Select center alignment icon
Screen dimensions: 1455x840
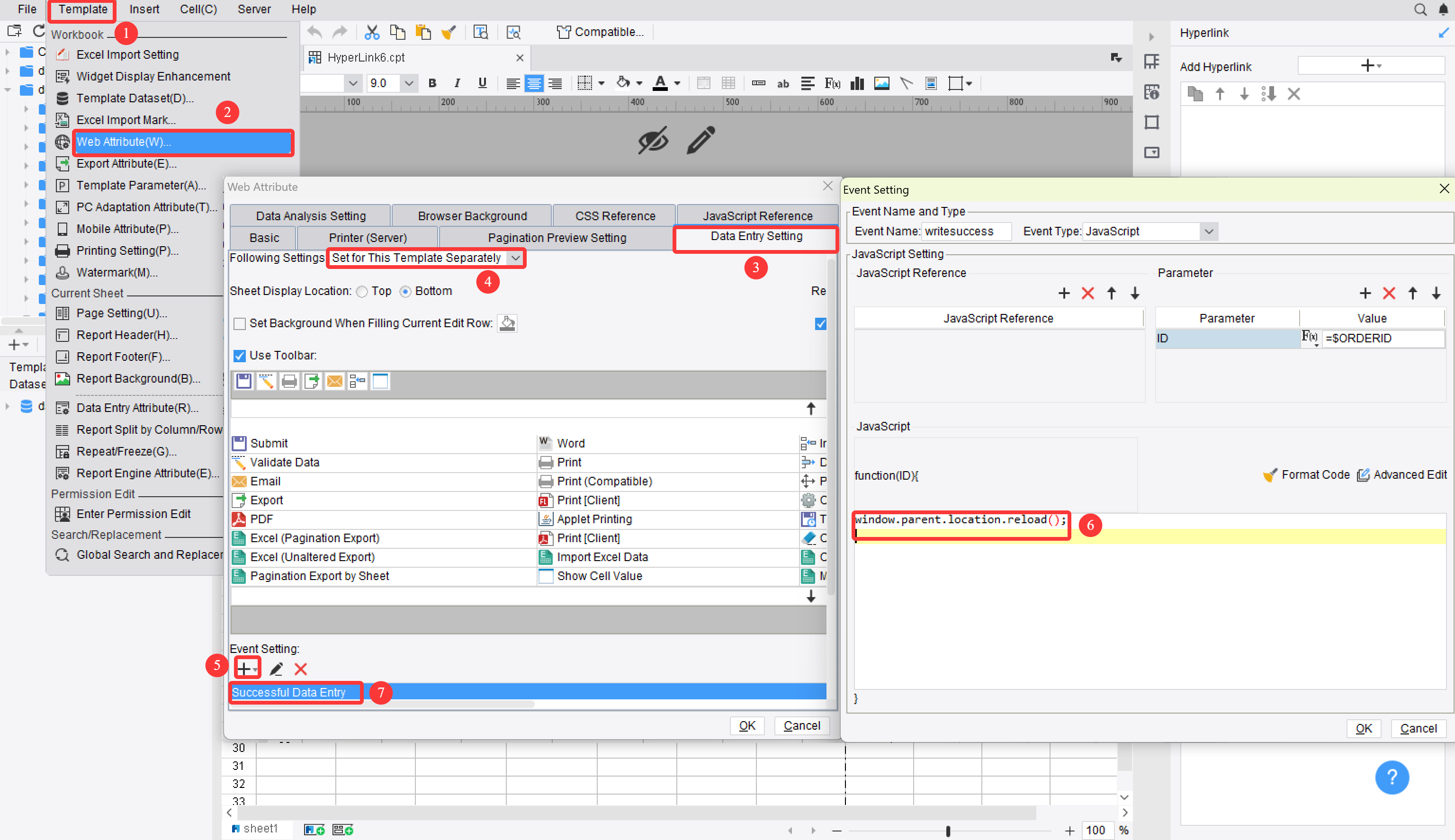click(534, 84)
